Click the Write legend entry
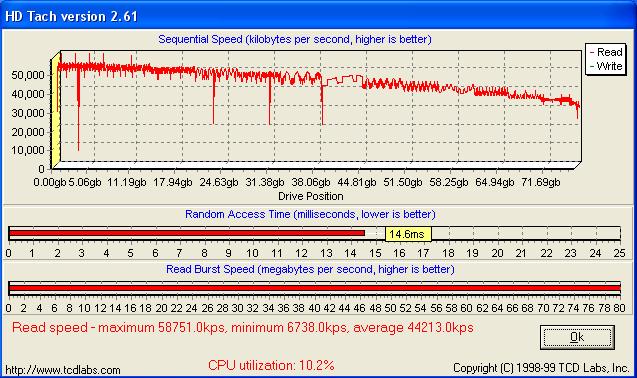 (x=606, y=66)
